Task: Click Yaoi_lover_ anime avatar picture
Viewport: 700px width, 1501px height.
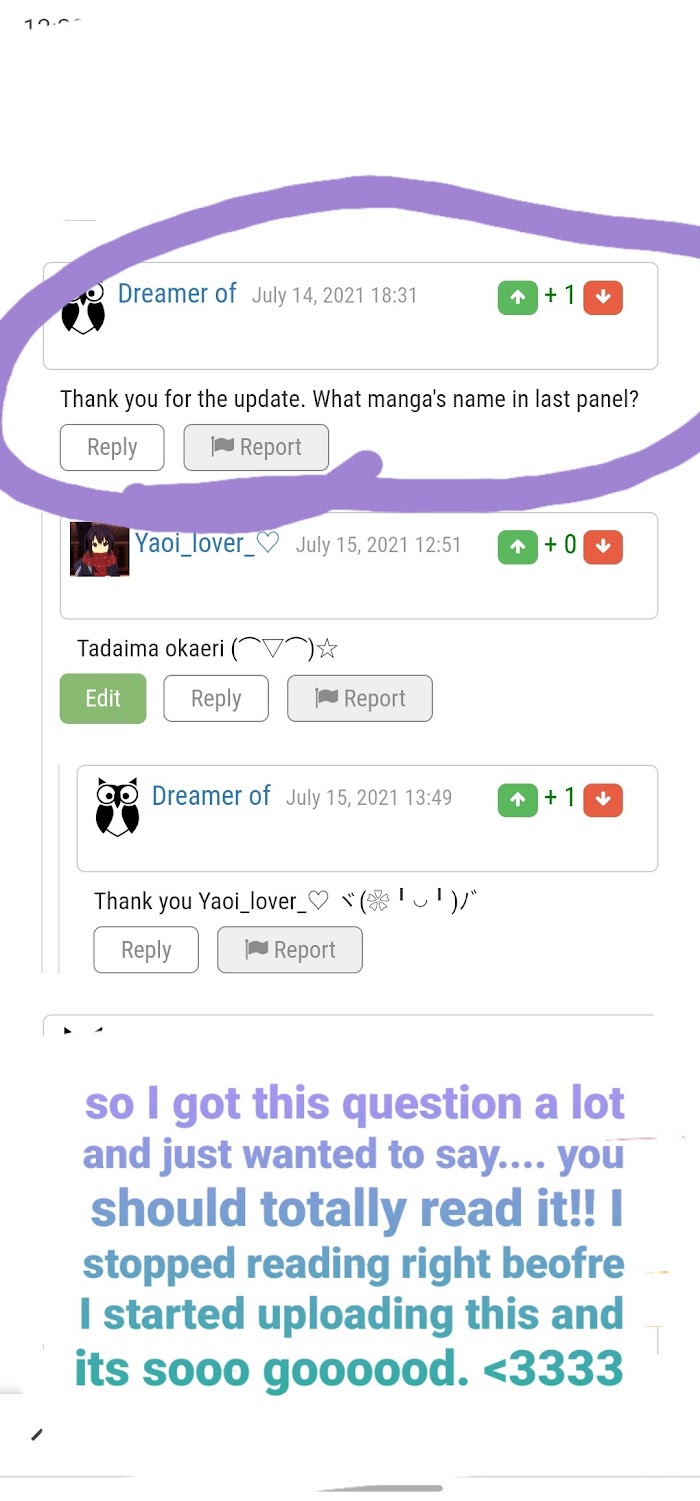Action: click(x=100, y=549)
